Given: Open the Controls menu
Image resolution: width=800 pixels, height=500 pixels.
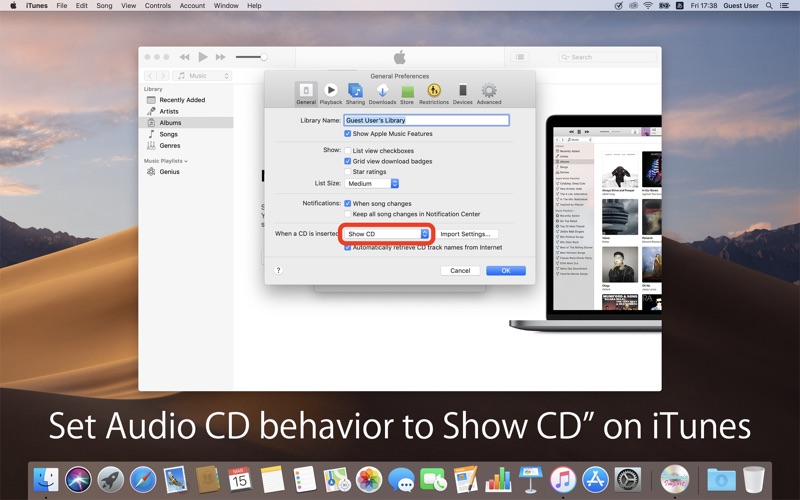Looking at the screenshot, I should (158, 6).
